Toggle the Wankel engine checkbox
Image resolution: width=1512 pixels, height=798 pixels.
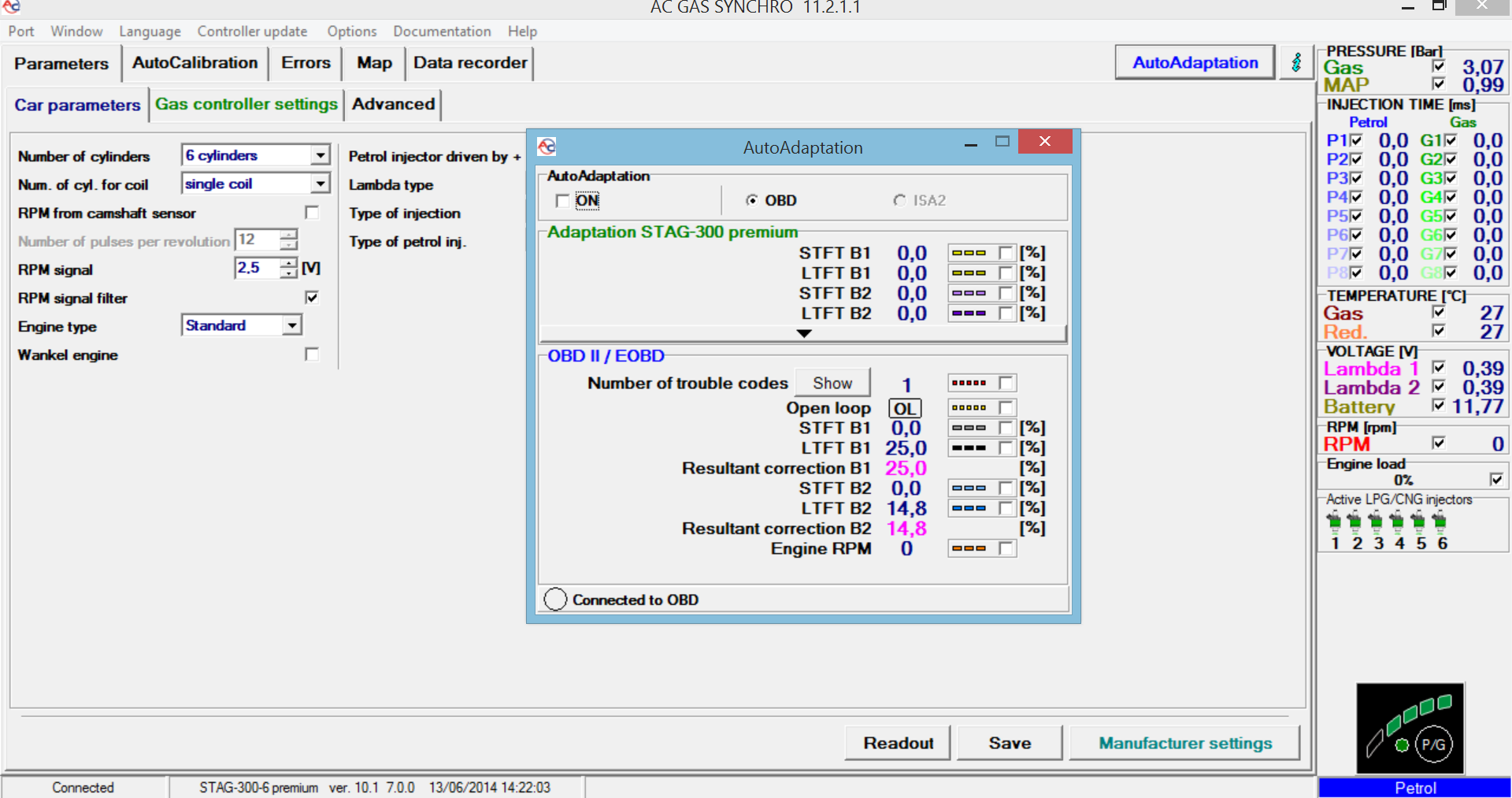point(312,354)
